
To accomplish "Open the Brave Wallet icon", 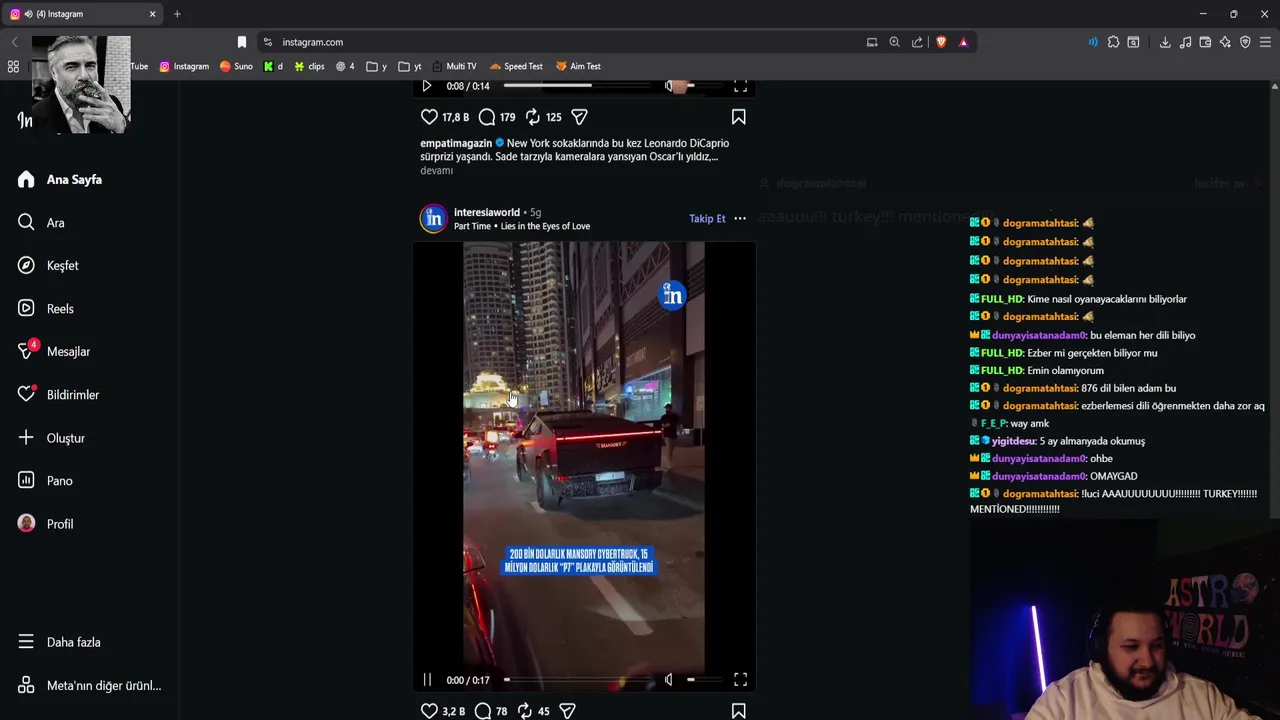I will (1205, 42).
